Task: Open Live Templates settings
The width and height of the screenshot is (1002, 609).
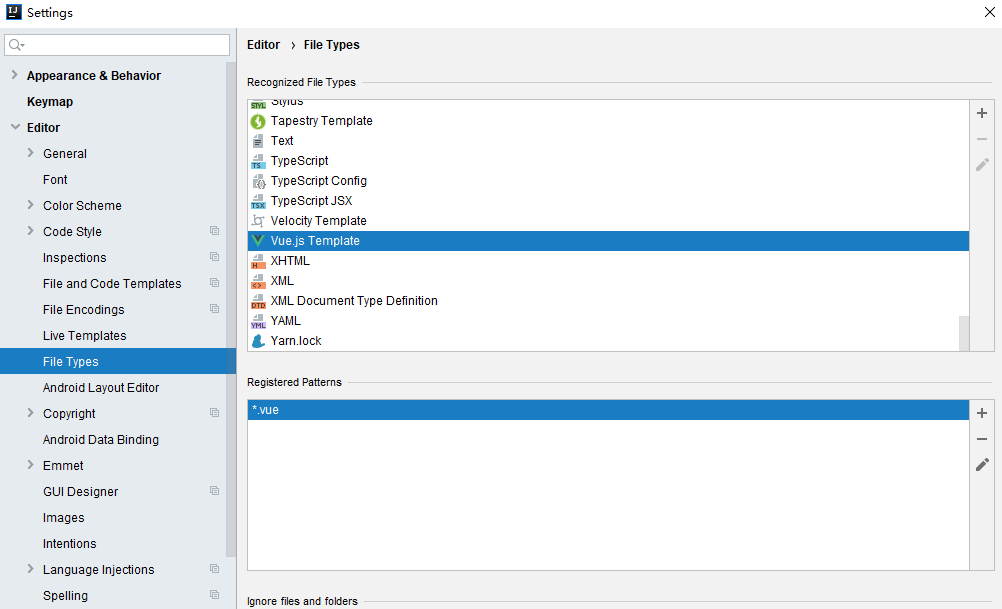Action: (x=84, y=335)
